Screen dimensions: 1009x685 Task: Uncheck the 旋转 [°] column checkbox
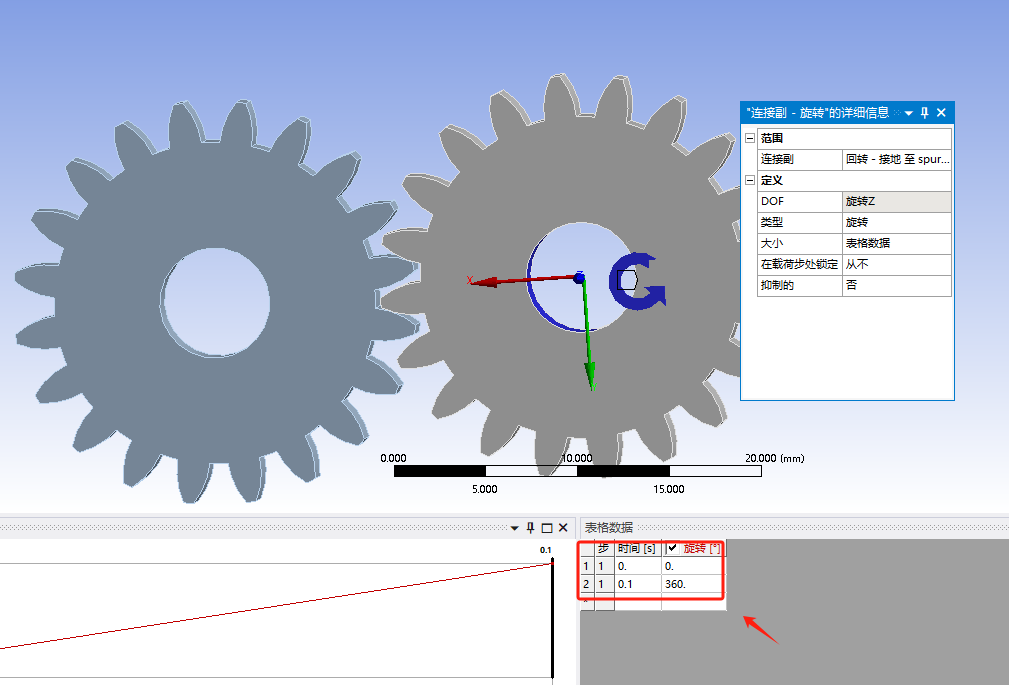(x=673, y=548)
